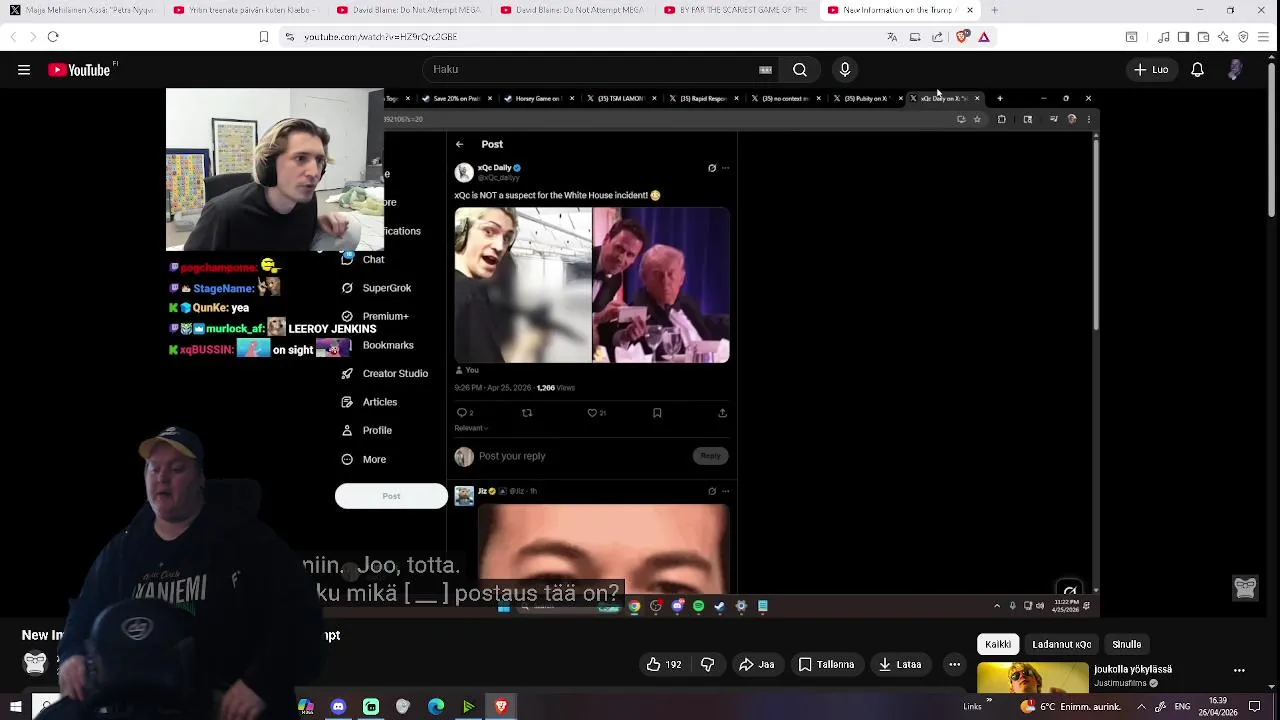
Task: Save video with Tallenna button
Action: coord(827,664)
